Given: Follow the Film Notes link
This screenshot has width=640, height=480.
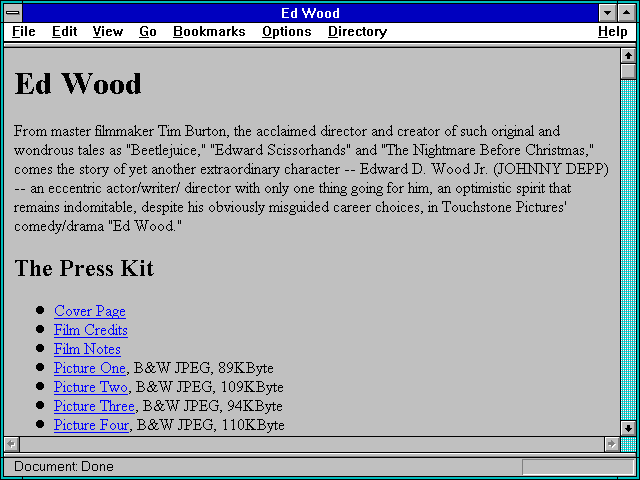Looking at the screenshot, I should coord(87,349).
